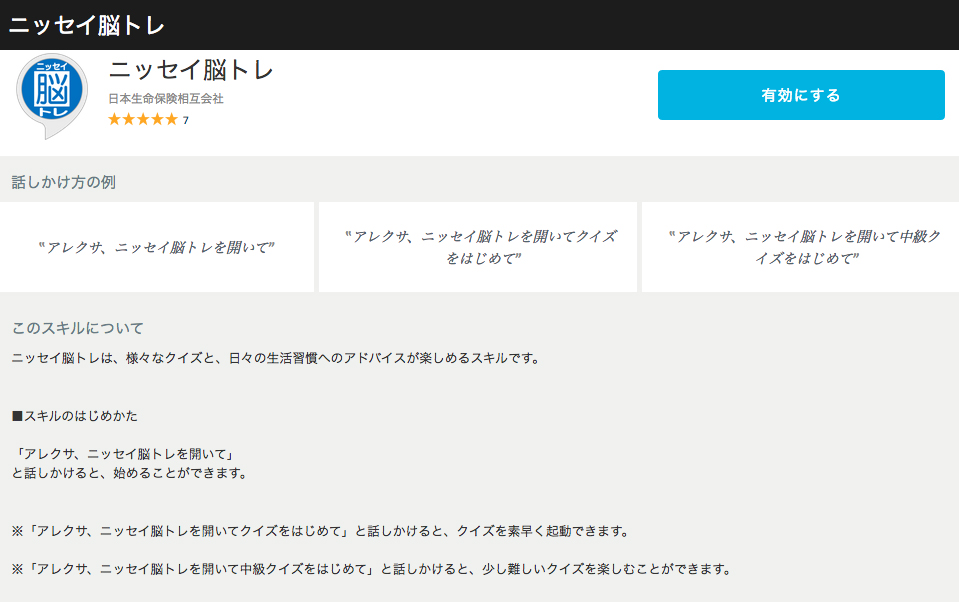Image resolution: width=959 pixels, height=602 pixels.
Task: Click the line と話しかけると、始めることができます。
Action: (x=130, y=473)
